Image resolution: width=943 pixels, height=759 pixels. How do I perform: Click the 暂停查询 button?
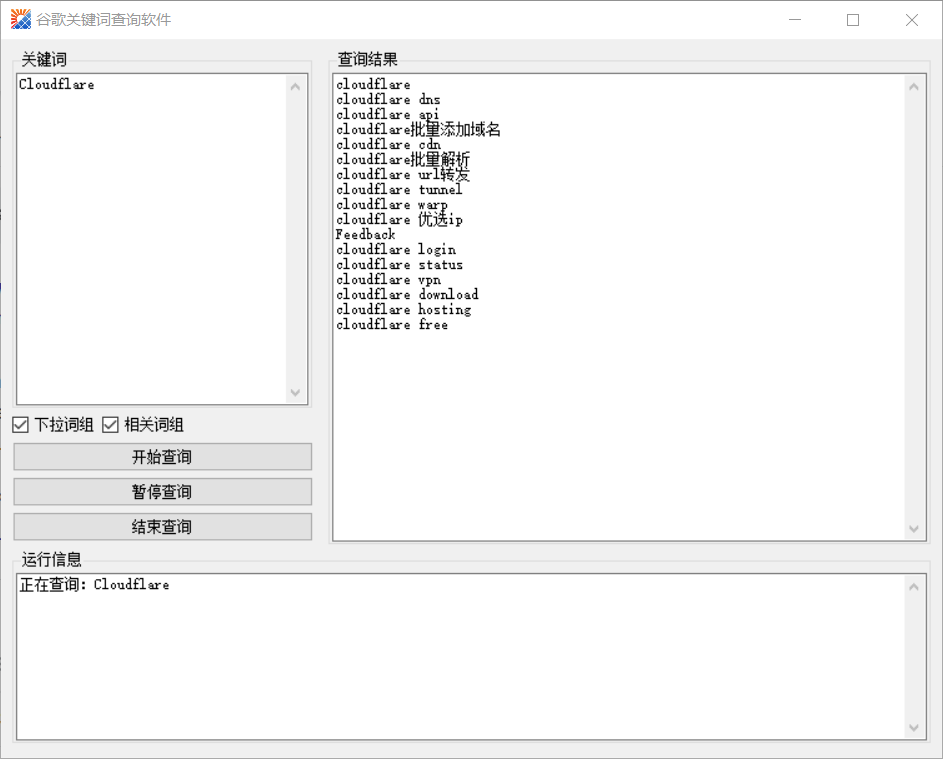(x=162, y=492)
